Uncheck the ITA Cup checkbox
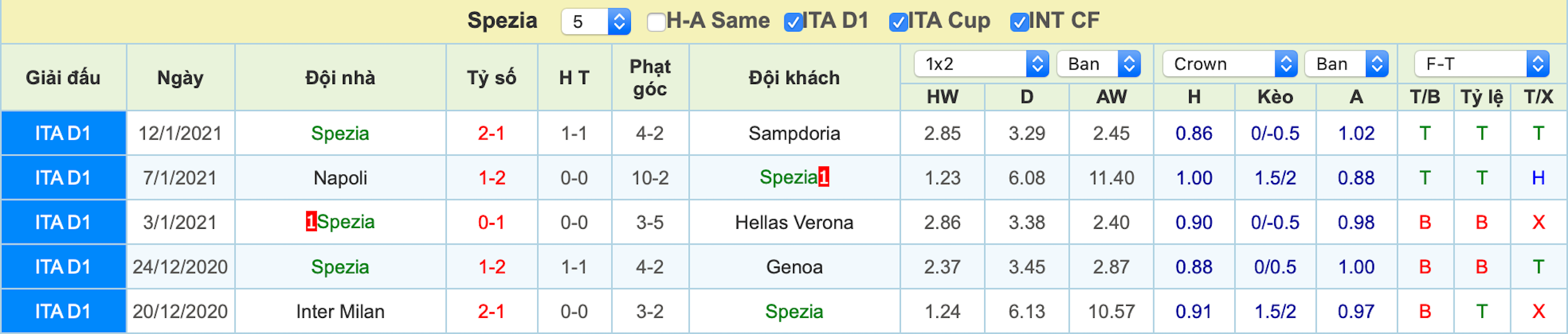Image resolution: width=1568 pixels, height=334 pixels. pyautogui.click(x=898, y=22)
